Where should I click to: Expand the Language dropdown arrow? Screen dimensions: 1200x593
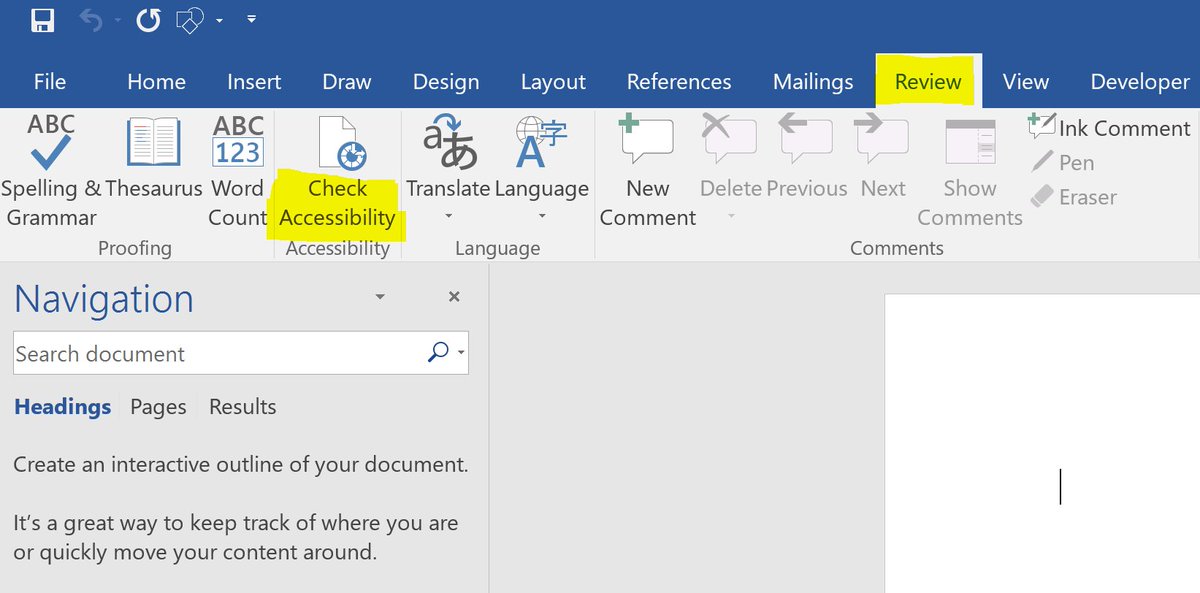[542, 216]
